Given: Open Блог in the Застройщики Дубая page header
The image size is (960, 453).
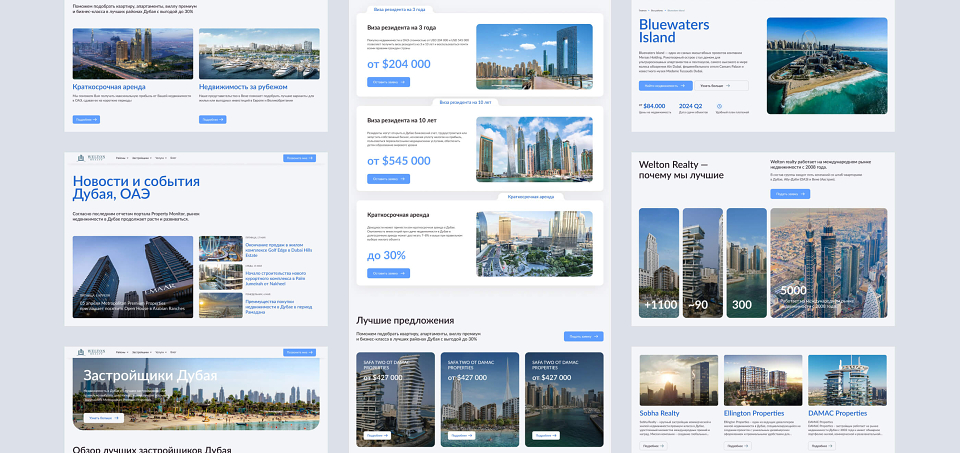Looking at the screenshot, I should 173,353.
